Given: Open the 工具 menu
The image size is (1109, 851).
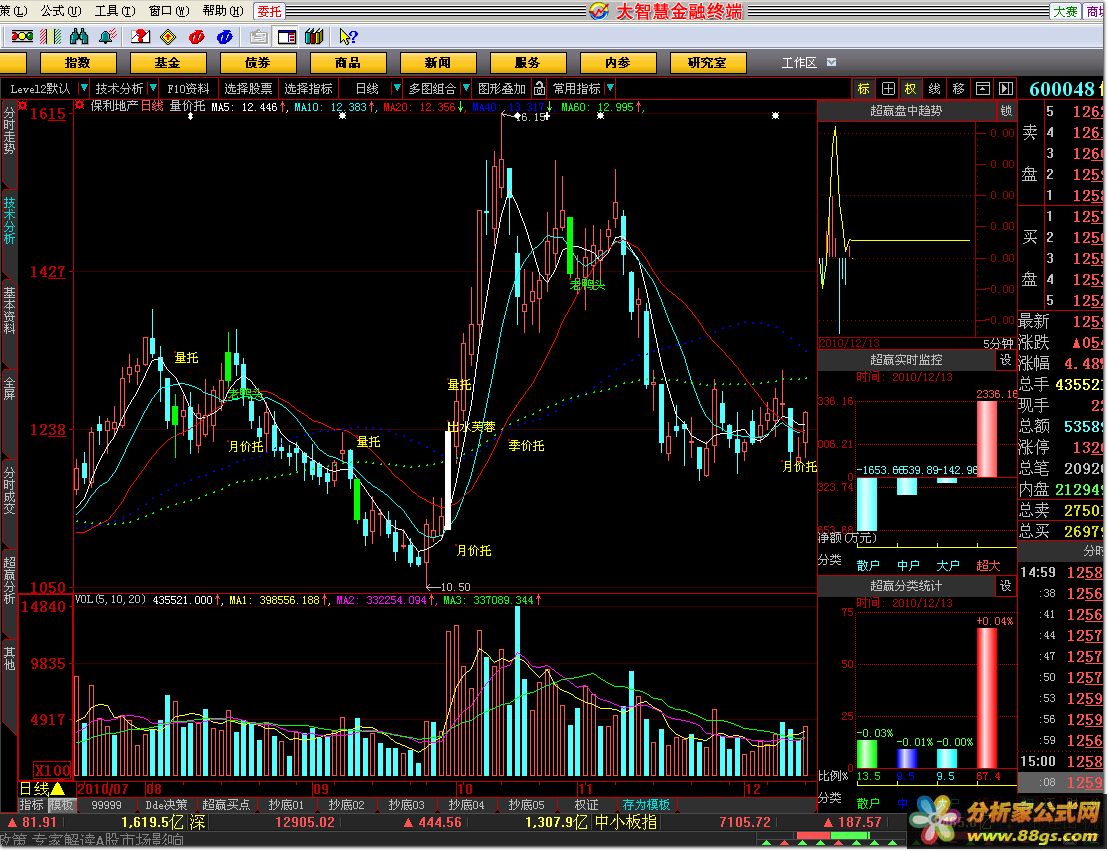Looking at the screenshot, I should coord(115,11).
